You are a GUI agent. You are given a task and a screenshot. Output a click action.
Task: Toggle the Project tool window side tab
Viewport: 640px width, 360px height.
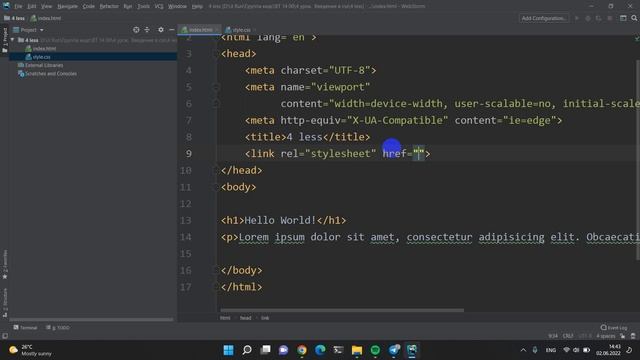pos(4,40)
